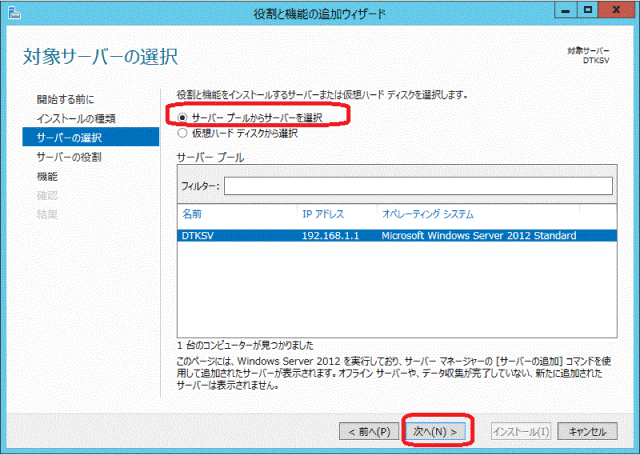Go to 機能 wizard step
Viewport: 640px width, 455px height.
pyautogui.click(x=47, y=176)
